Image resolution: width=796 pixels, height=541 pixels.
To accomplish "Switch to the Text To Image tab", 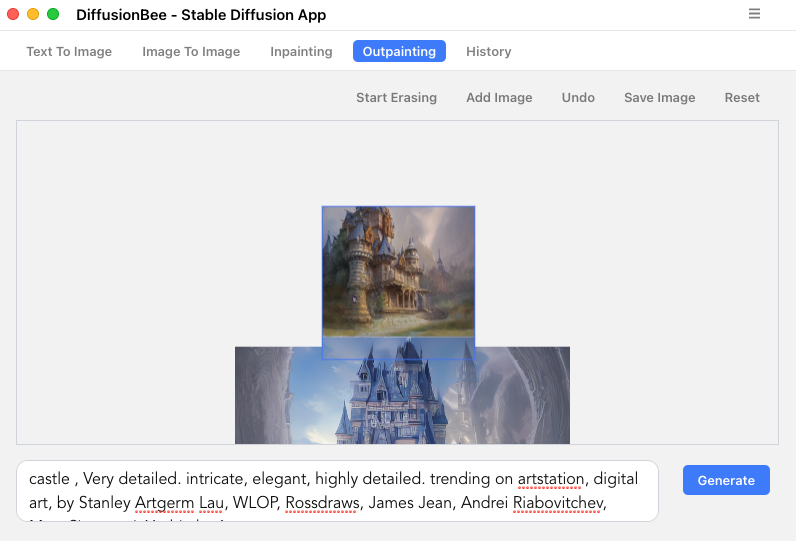I will click(69, 51).
